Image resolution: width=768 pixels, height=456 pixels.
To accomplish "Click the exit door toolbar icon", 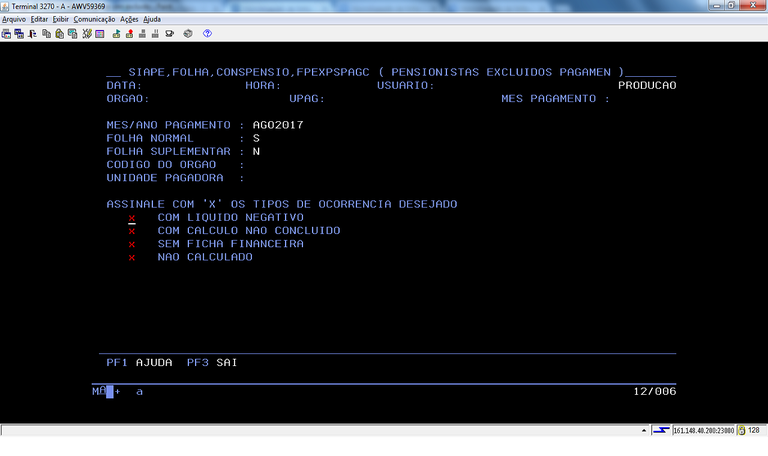I will click(x=32, y=34).
